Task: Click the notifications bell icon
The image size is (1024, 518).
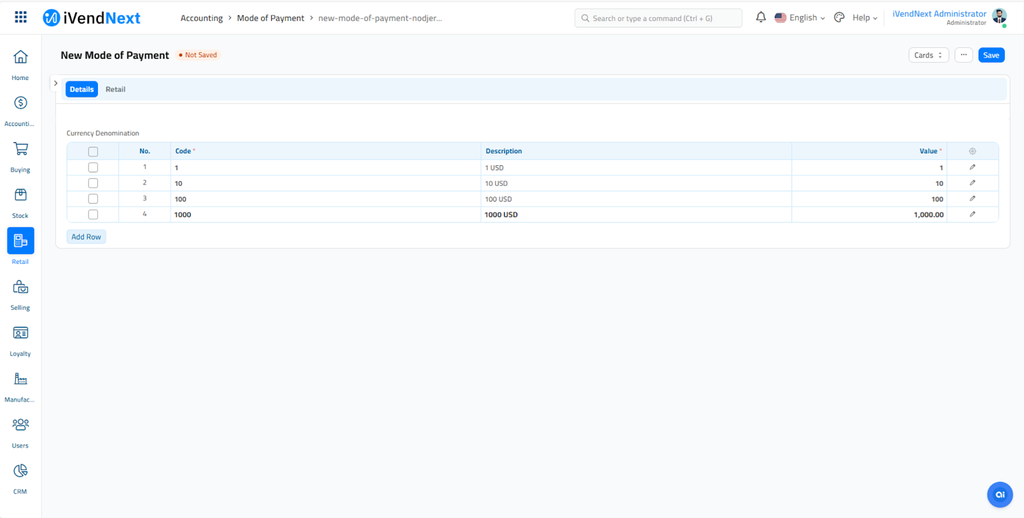Action: point(761,18)
